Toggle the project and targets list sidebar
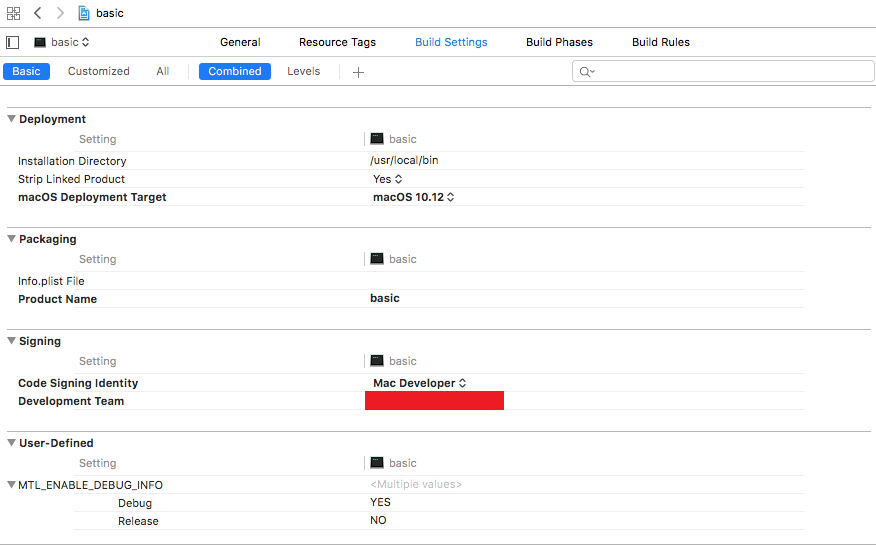876x545 pixels. point(13,42)
